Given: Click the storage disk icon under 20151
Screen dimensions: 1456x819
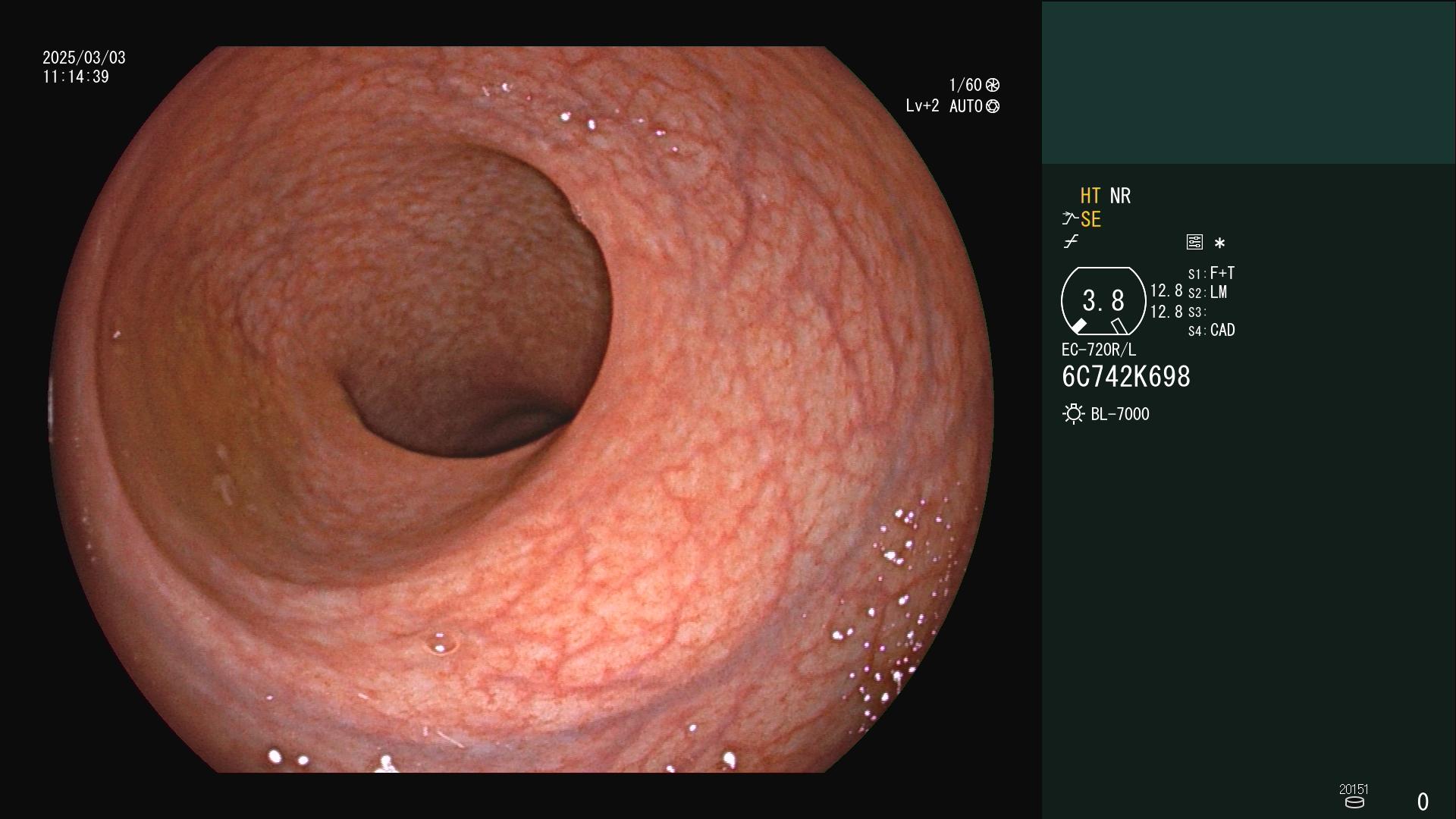Looking at the screenshot, I should coord(1354,802).
